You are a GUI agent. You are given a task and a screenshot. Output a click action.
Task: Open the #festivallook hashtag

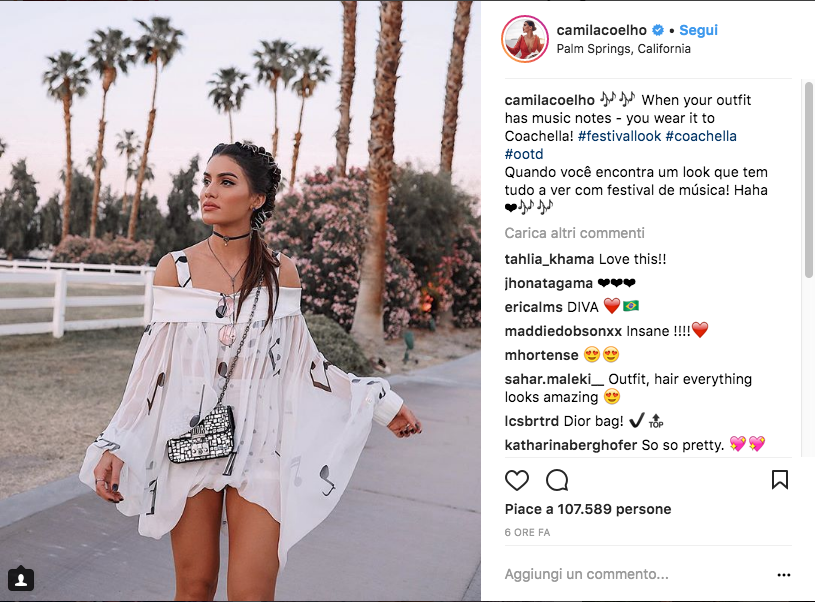point(619,136)
